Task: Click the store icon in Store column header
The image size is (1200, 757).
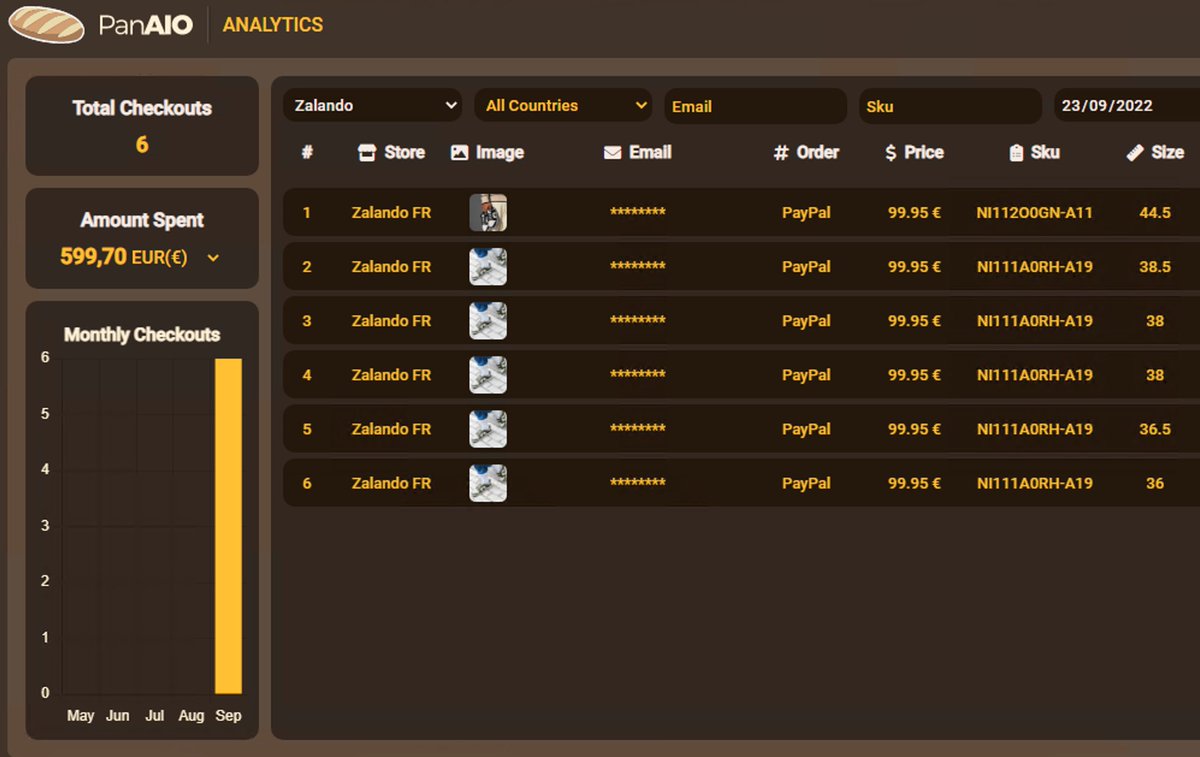Action: point(366,153)
